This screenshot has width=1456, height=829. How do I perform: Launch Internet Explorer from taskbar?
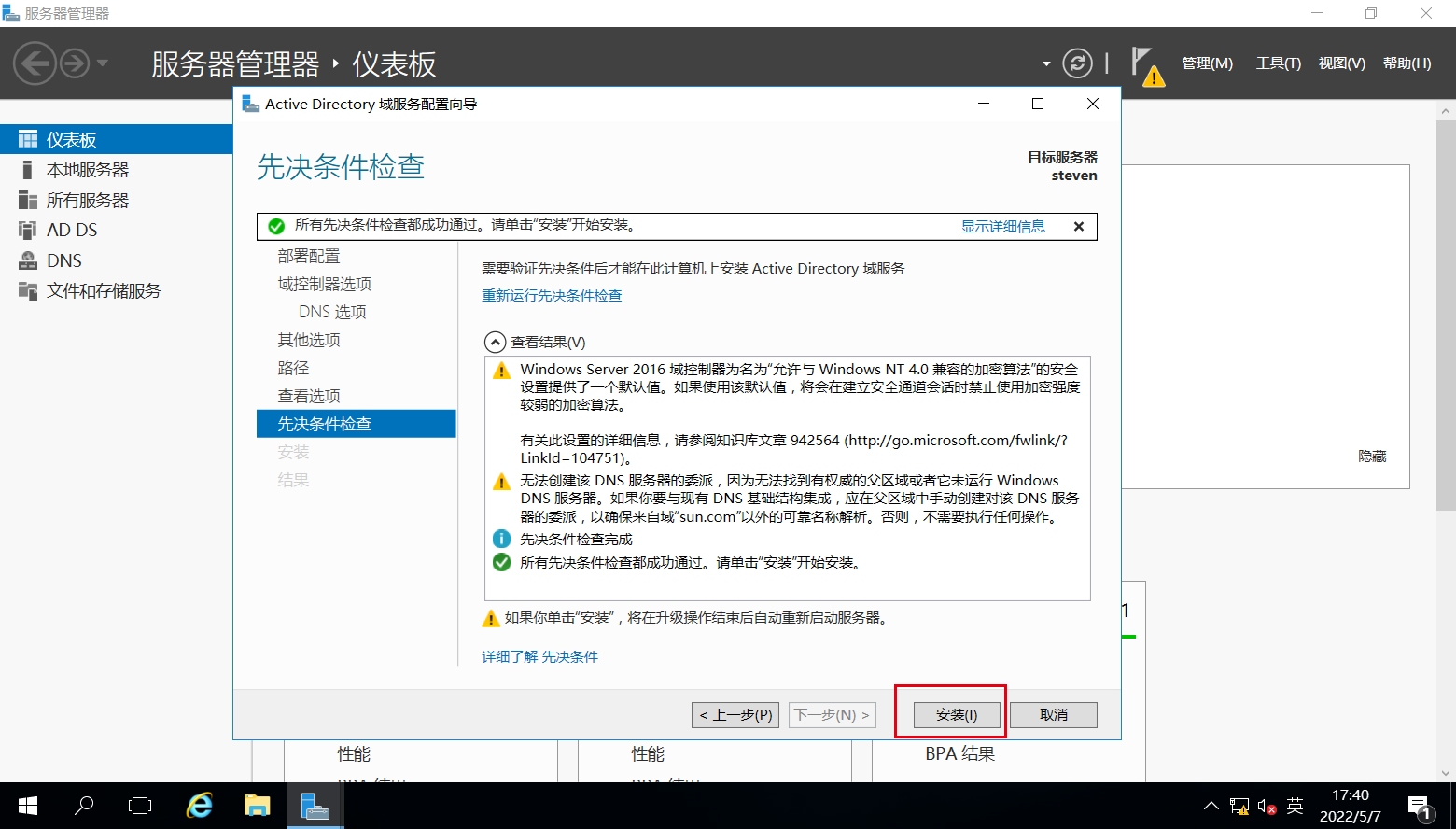[200, 806]
